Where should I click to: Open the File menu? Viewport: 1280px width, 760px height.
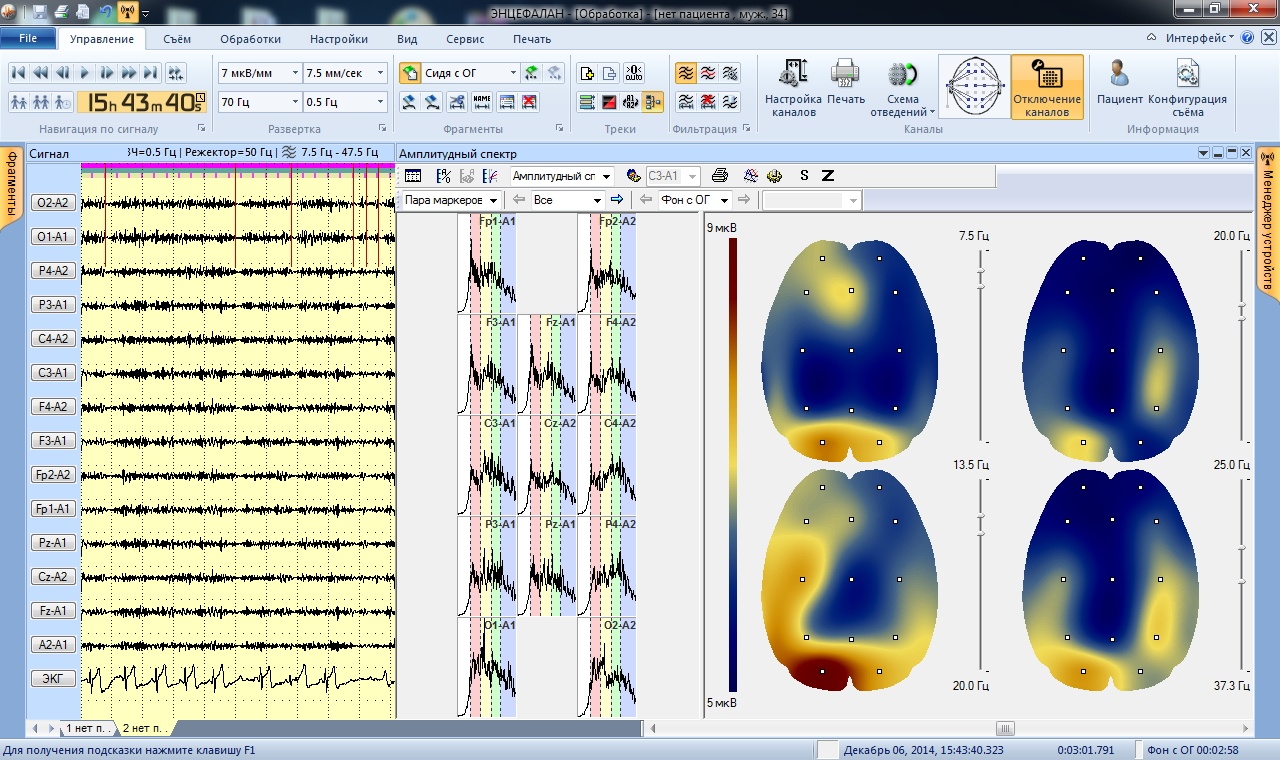pos(28,38)
